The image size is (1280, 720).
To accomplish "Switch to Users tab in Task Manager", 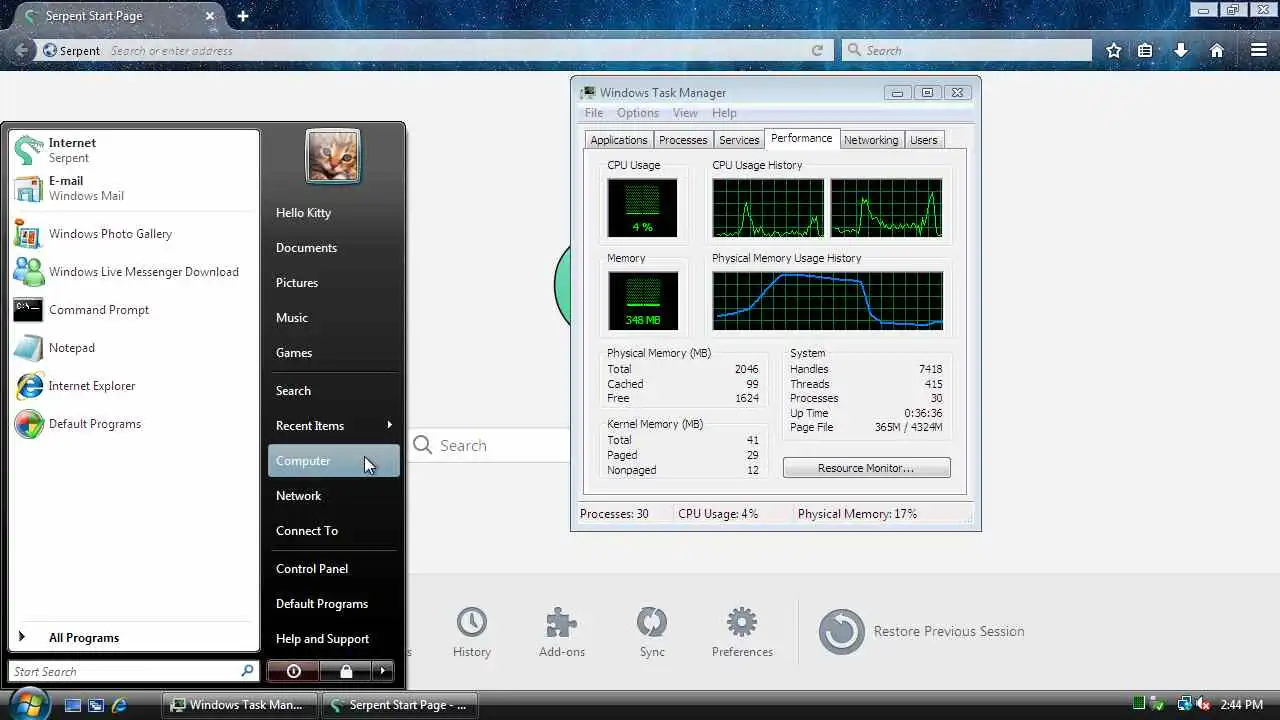I will 923,140.
